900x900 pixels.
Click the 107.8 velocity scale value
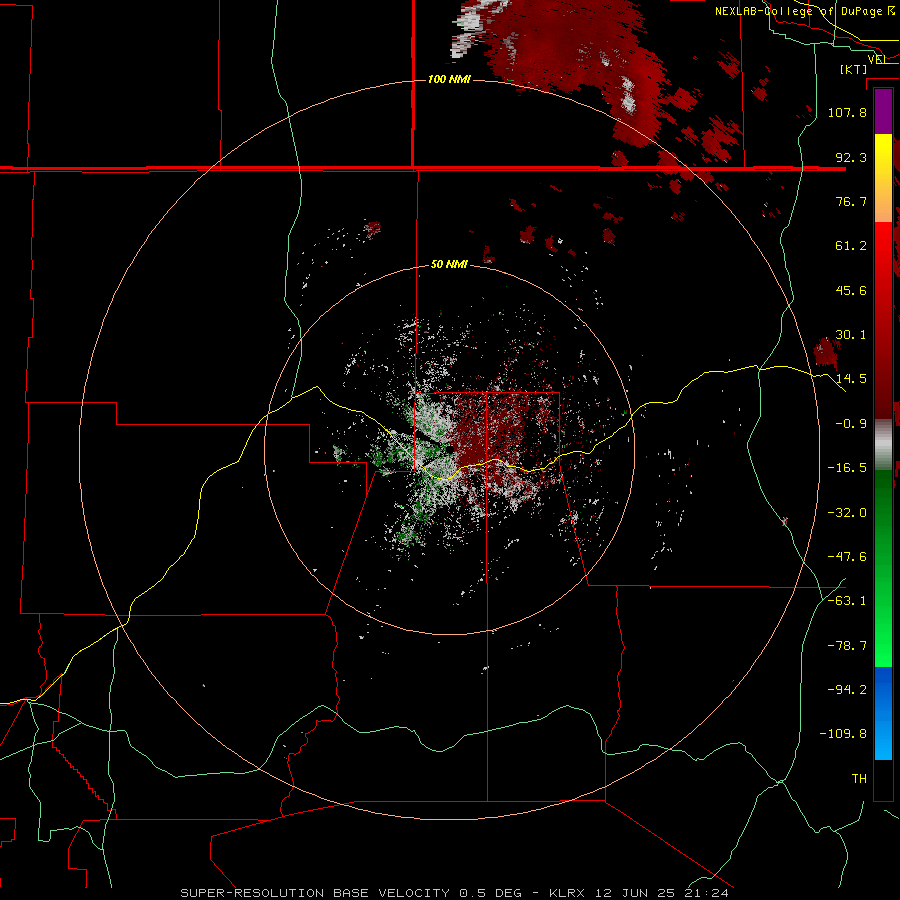point(847,112)
